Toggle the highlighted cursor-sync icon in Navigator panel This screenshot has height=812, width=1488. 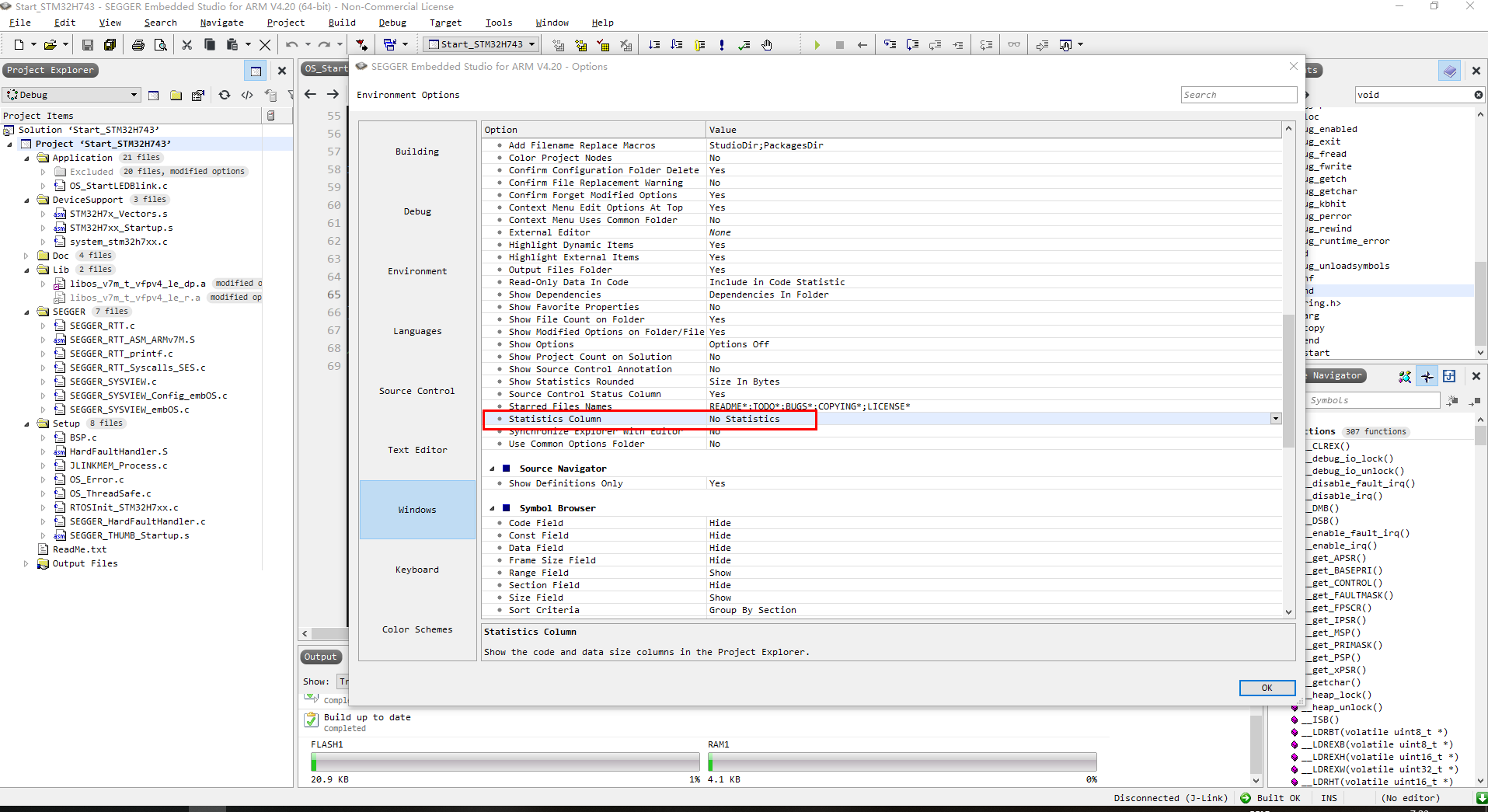tap(1427, 377)
